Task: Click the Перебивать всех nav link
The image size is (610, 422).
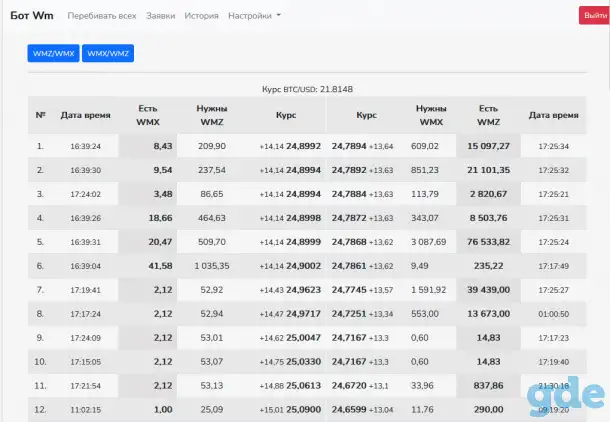Action: tap(102, 16)
